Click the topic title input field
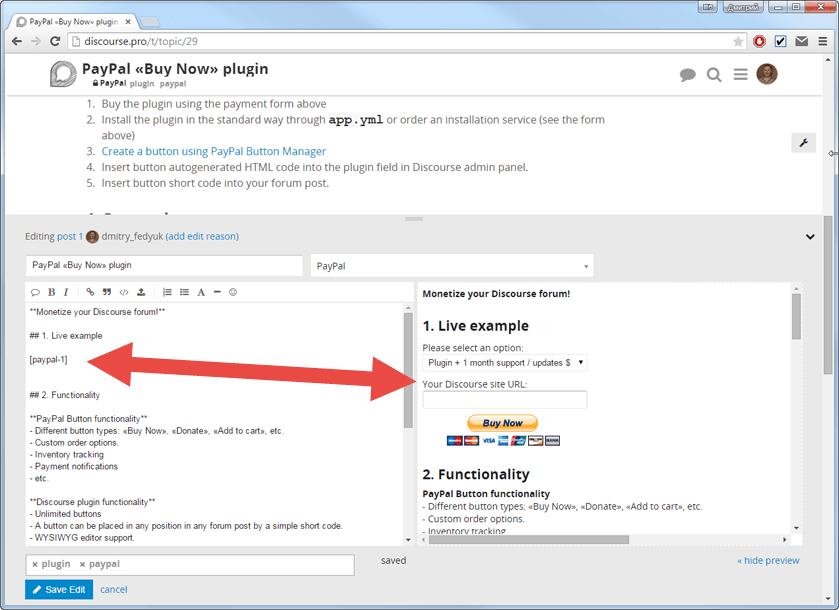The image size is (839, 610). coord(164,265)
